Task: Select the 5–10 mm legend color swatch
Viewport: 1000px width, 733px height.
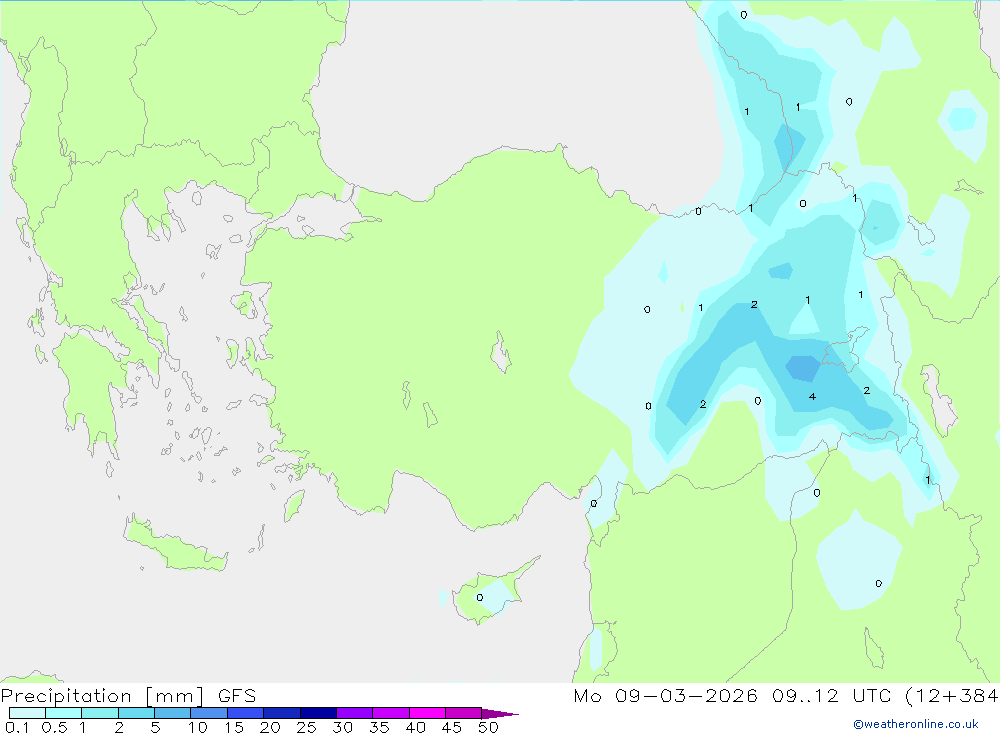Action: coord(173,713)
